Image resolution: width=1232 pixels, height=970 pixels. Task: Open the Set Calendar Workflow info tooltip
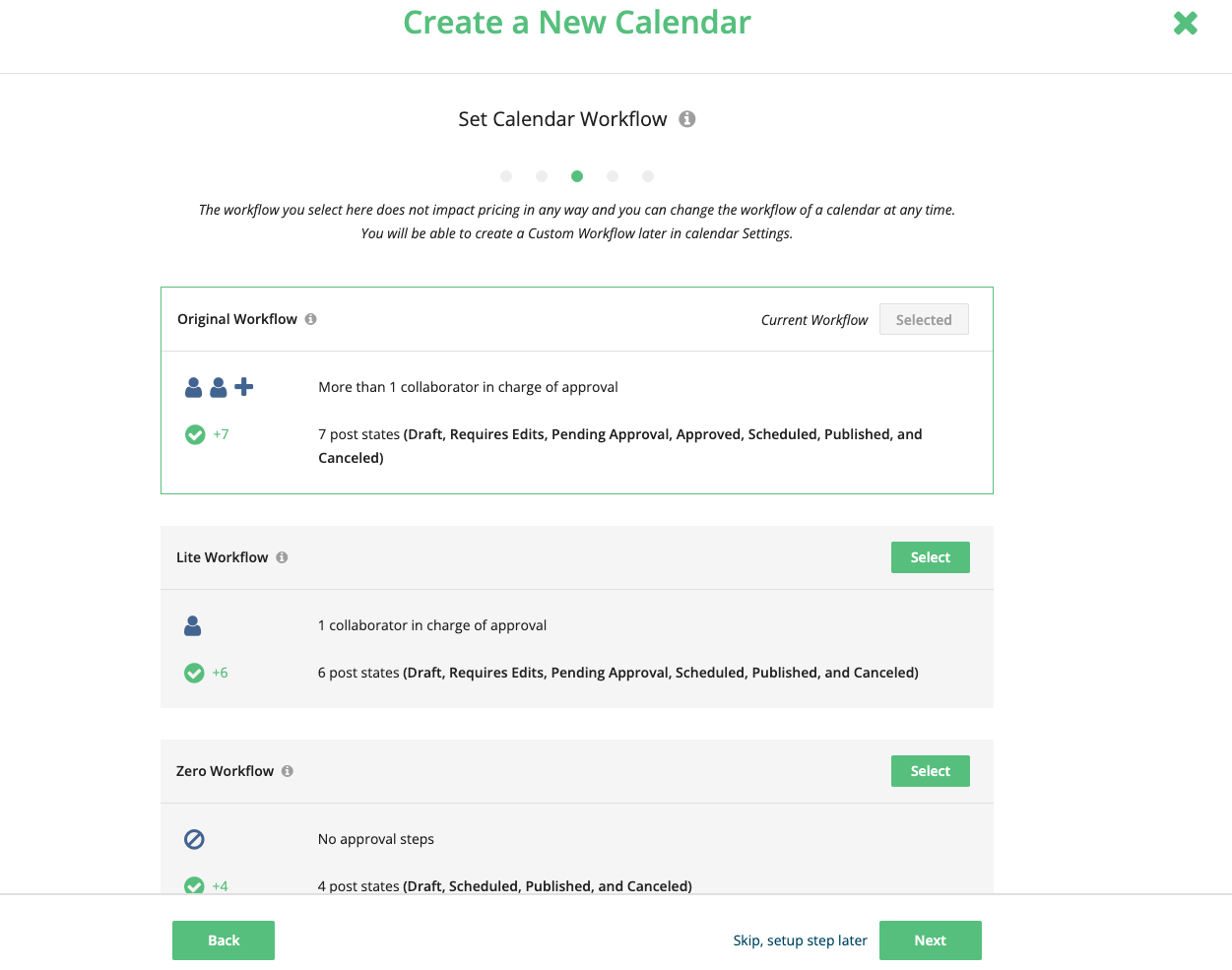687,119
